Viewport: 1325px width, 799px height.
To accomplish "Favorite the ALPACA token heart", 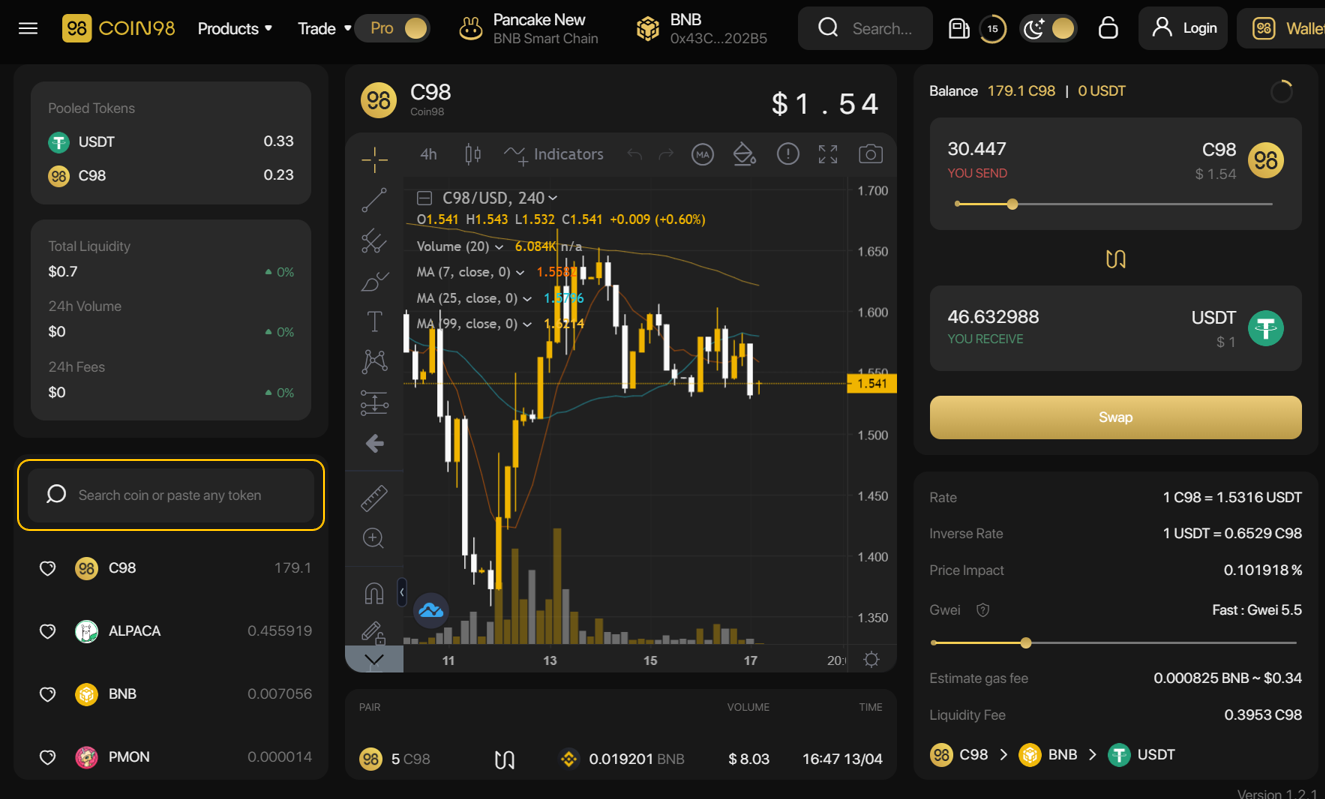I will click(47, 631).
